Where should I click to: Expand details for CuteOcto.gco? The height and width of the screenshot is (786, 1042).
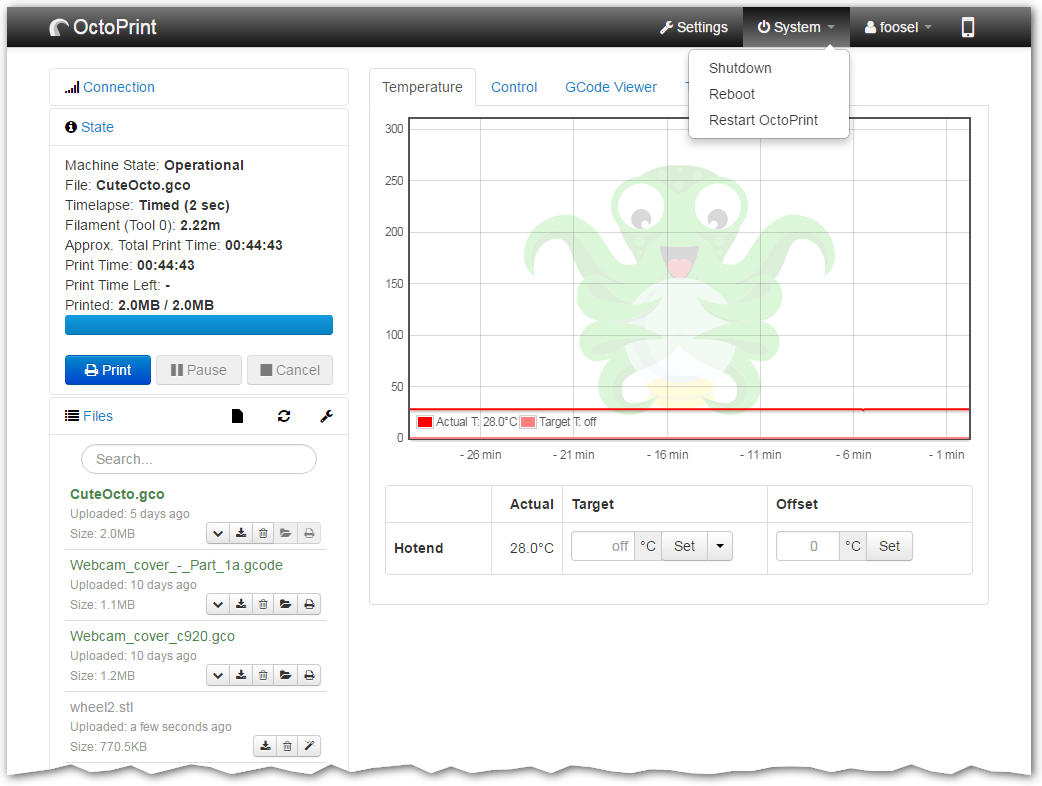point(217,533)
